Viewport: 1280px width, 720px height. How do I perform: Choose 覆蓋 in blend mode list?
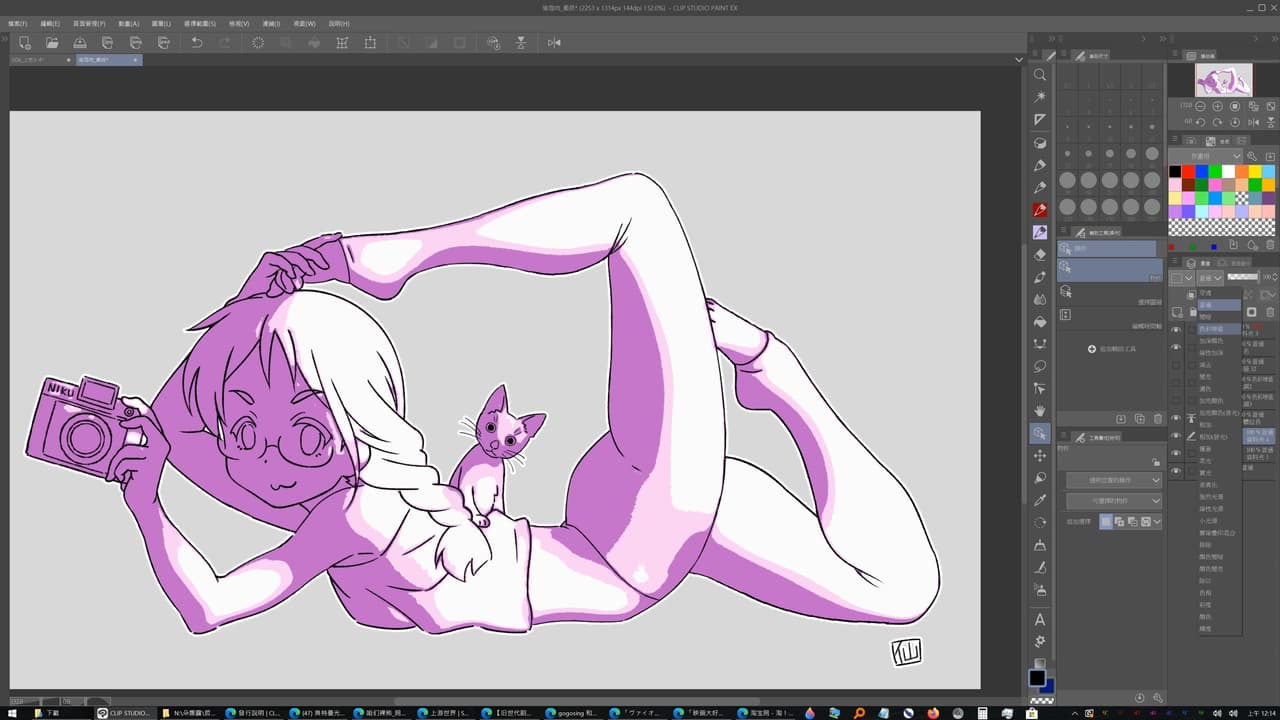tap(1219, 448)
